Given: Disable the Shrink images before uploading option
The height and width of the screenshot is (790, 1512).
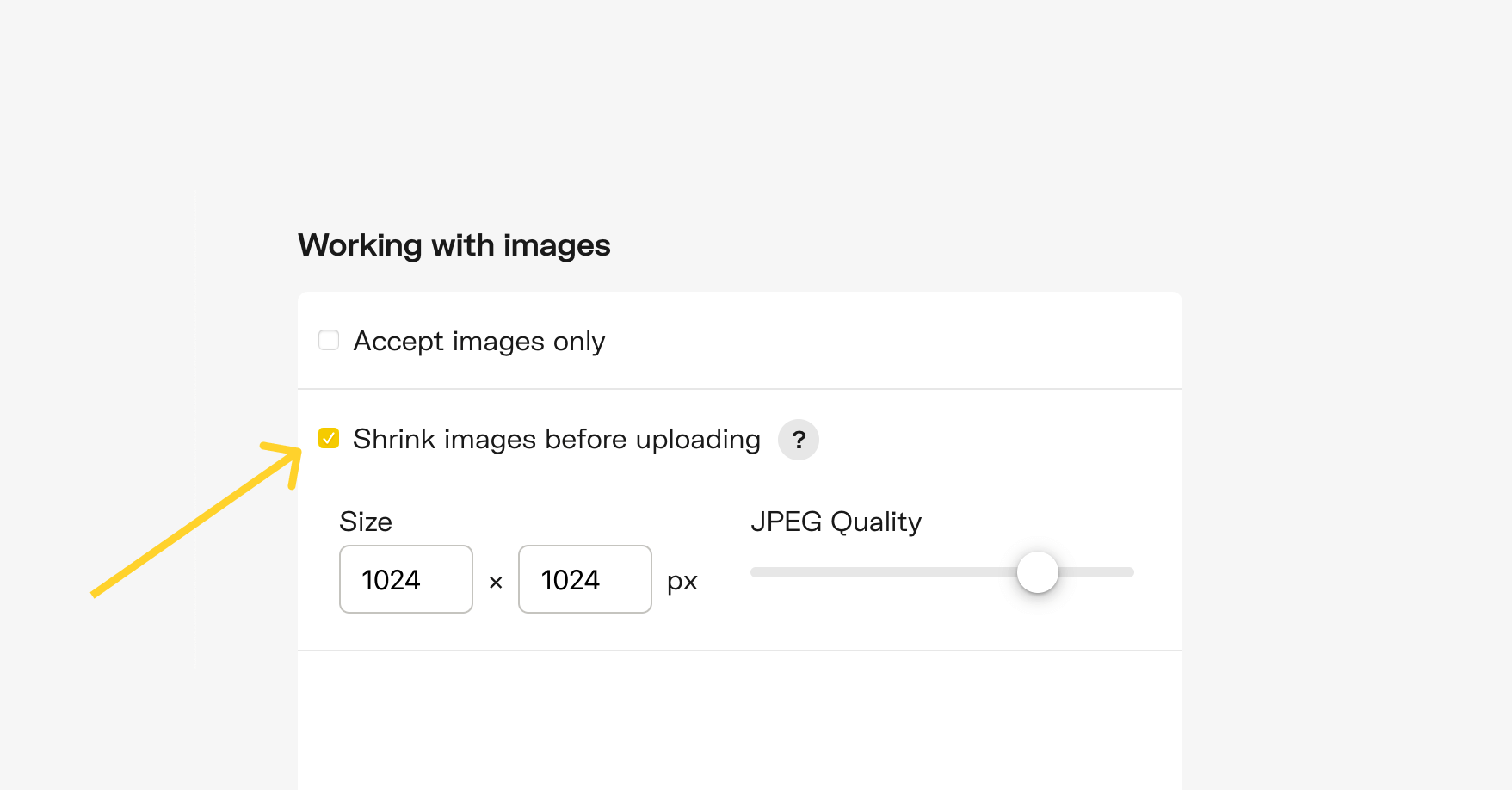Looking at the screenshot, I should [329, 439].
